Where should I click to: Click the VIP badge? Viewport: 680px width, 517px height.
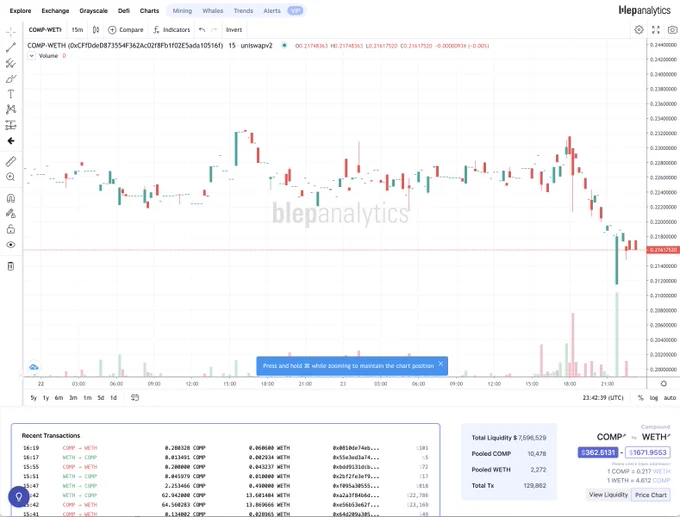(295, 10)
